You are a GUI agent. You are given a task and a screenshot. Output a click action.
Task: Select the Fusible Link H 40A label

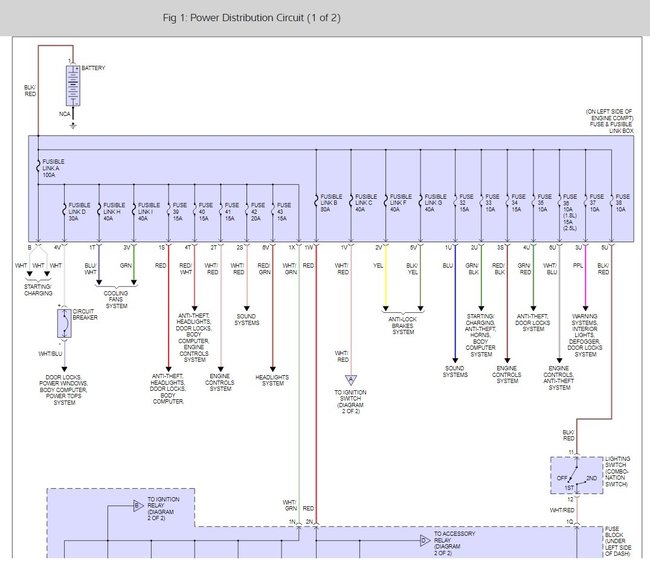click(x=114, y=211)
